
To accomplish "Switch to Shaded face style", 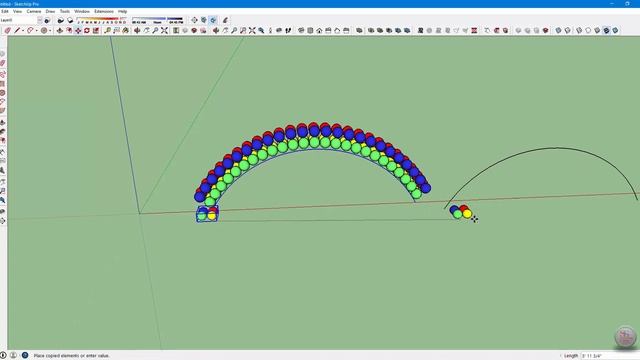I will [597, 30].
